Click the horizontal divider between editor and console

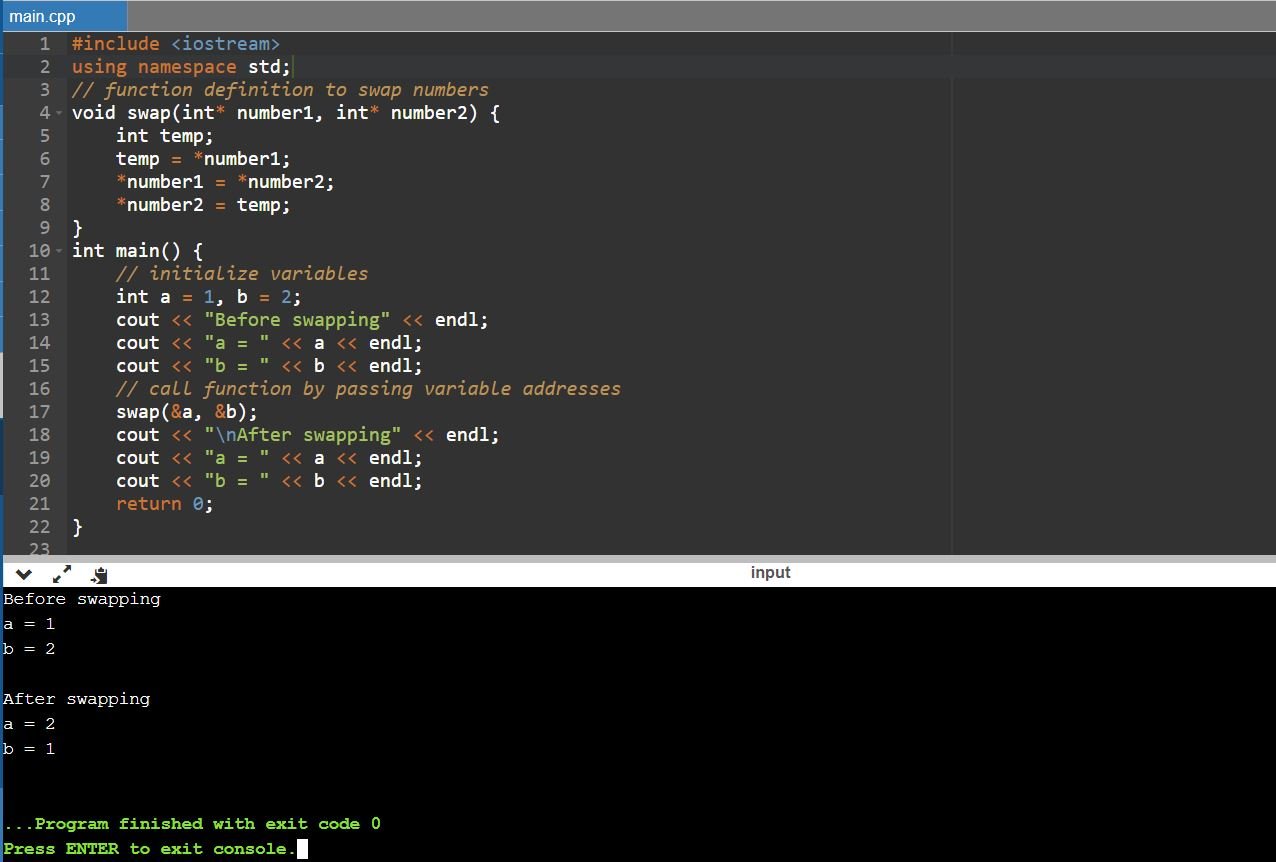pyautogui.click(x=638, y=558)
